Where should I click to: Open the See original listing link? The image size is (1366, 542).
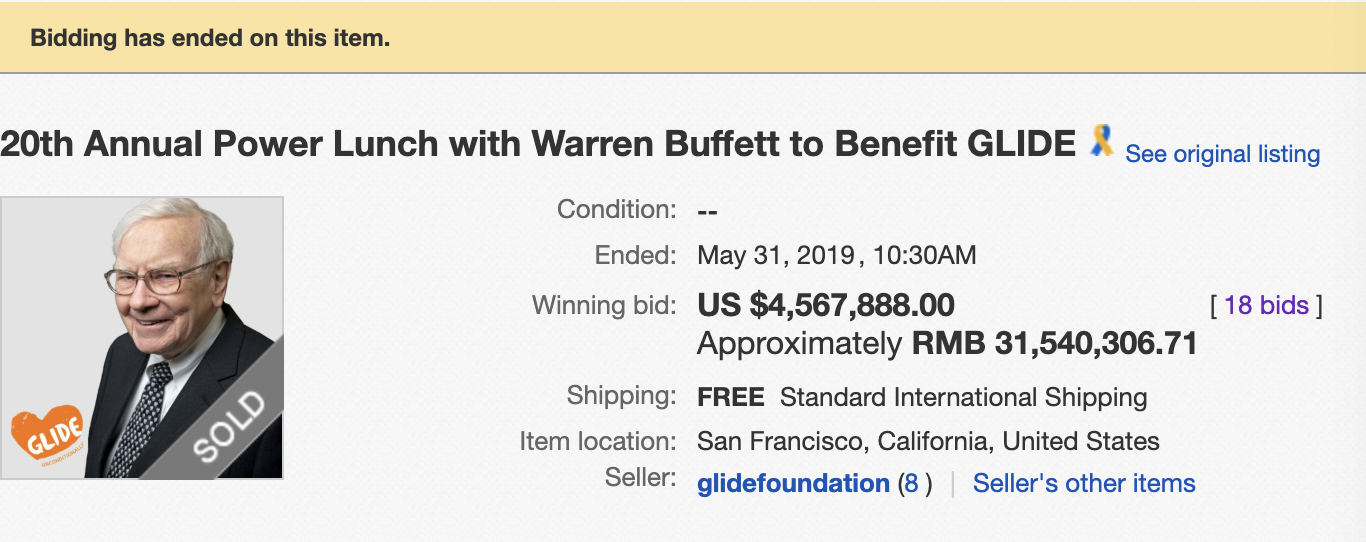point(1222,154)
